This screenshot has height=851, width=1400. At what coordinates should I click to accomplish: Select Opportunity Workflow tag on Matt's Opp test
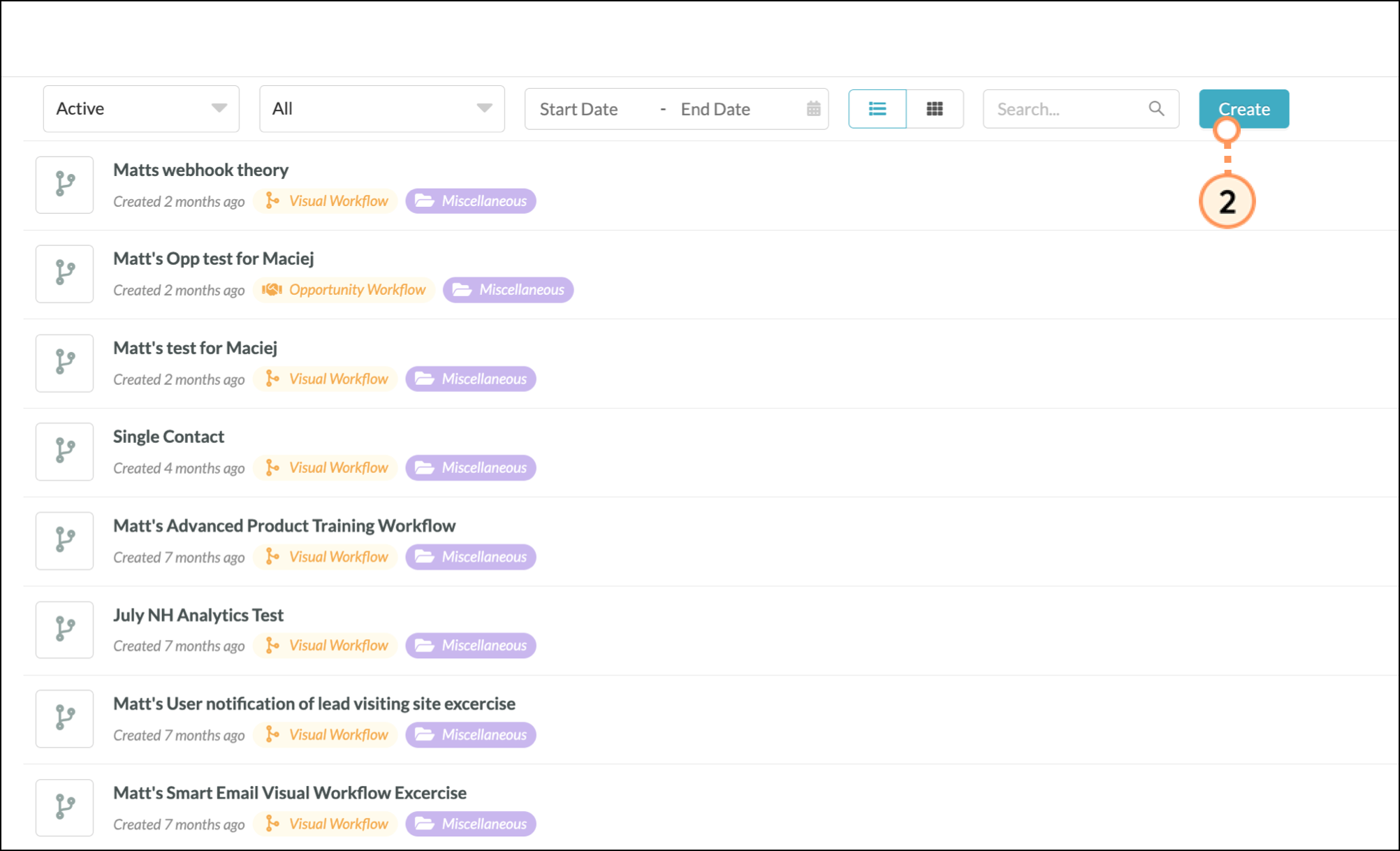(x=344, y=290)
